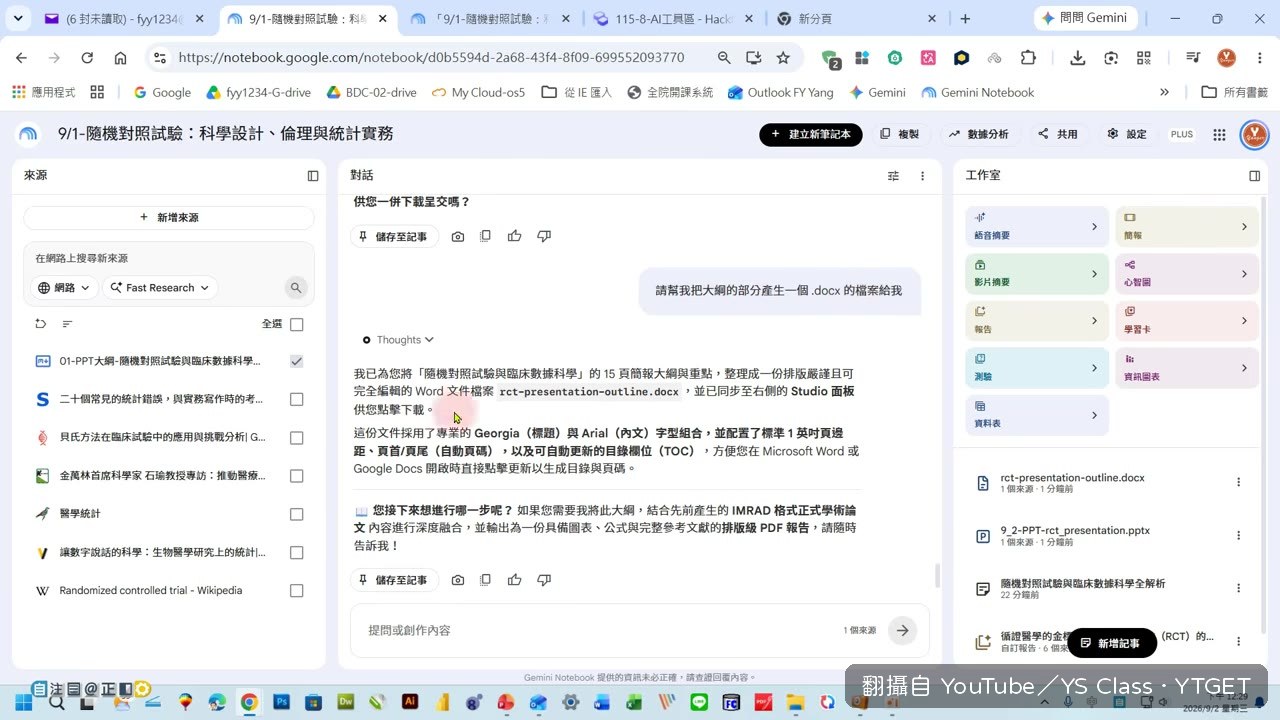Click the sort/filter icon above the source list
This screenshot has width=1280, height=720.
pos(67,324)
